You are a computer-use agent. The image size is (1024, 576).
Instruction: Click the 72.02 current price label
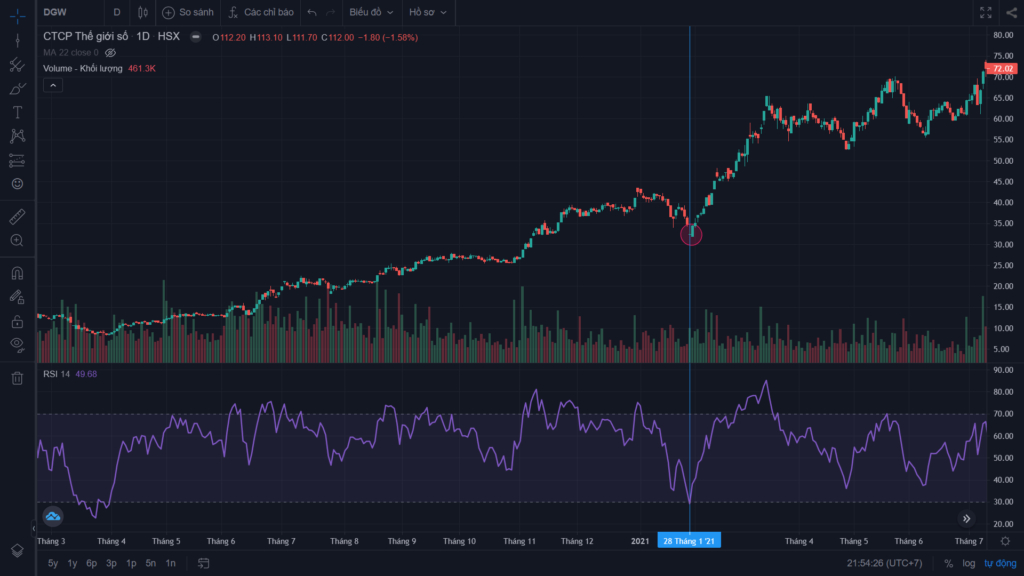click(1002, 69)
